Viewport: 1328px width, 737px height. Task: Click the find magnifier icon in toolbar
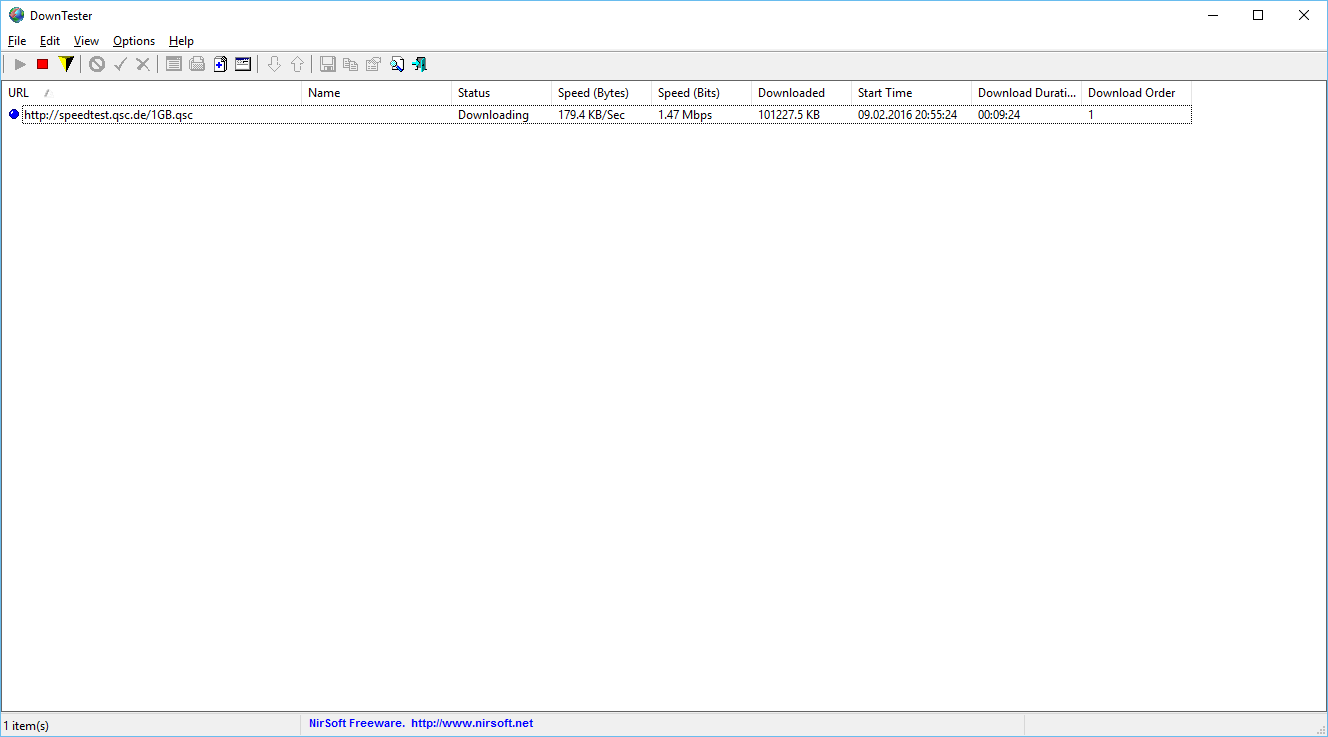click(397, 64)
